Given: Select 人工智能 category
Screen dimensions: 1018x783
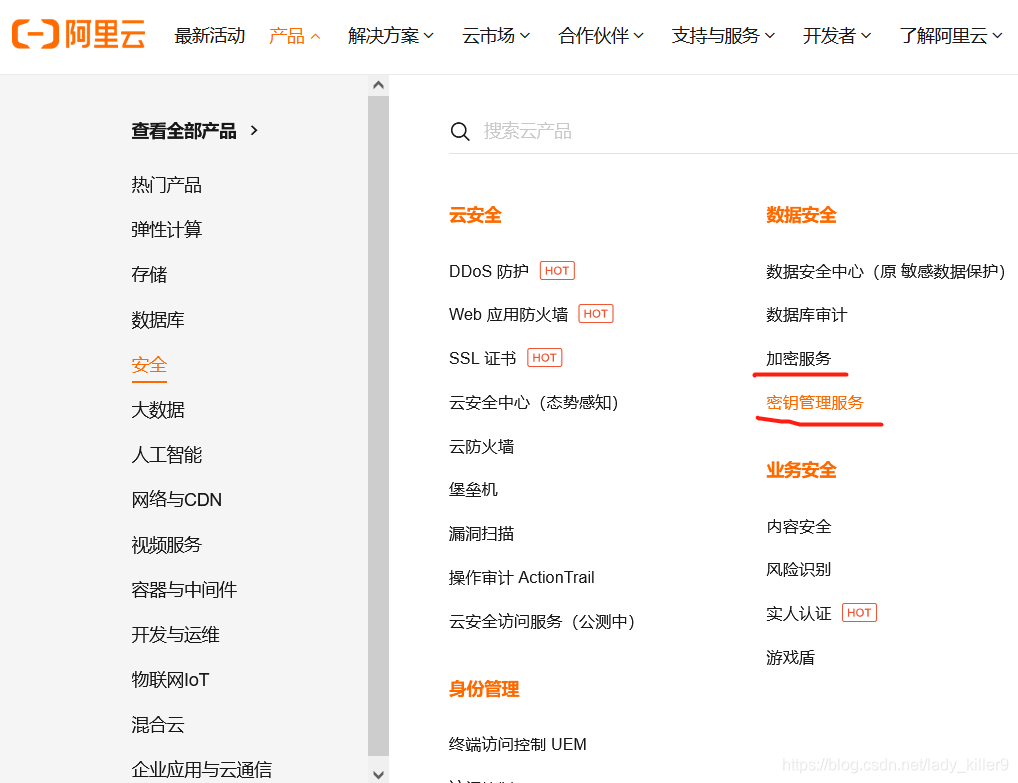Looking at the screenshot, I should click(x=166, y=454).
